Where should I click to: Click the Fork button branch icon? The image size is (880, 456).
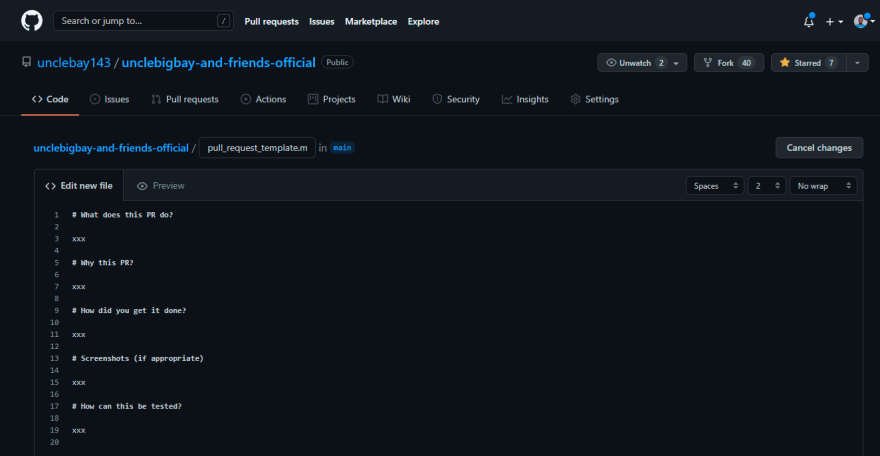coord(708,63)
